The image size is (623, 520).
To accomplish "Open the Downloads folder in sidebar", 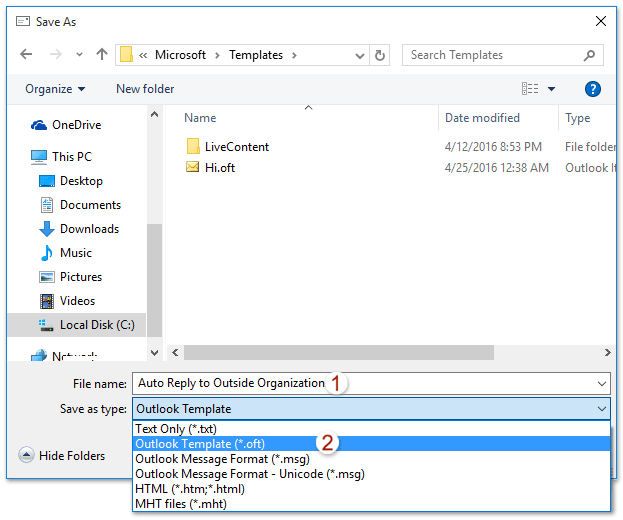I will pyautogui.click(x=89, y=229).
